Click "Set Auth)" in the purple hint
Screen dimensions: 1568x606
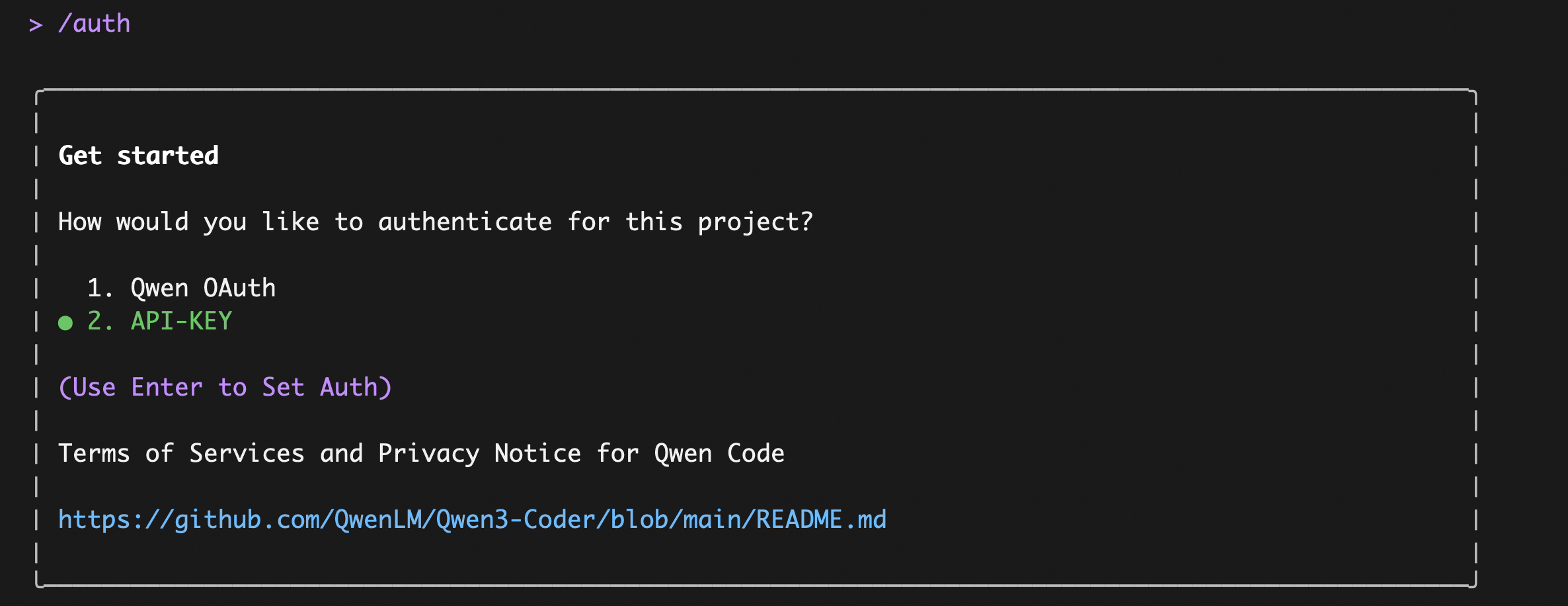point(327,387)
